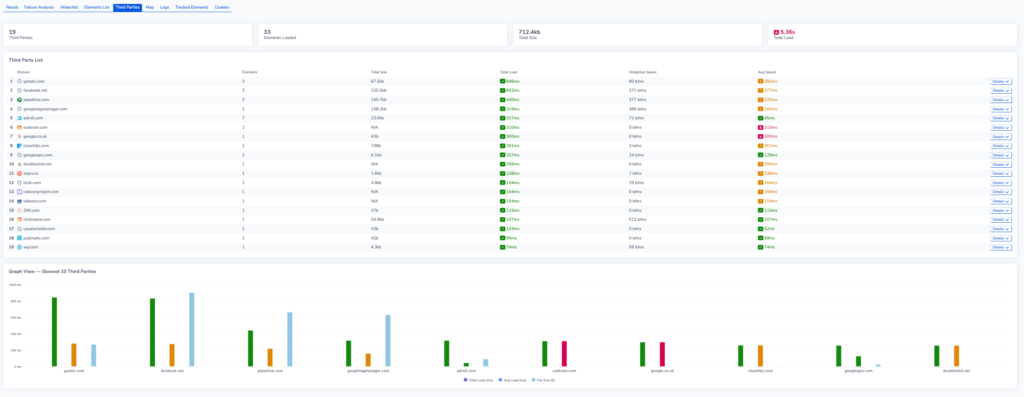Click the 513 b/ms weighted speed value
This screenshot has height=397, width=1024.
(x=637, y=219)
